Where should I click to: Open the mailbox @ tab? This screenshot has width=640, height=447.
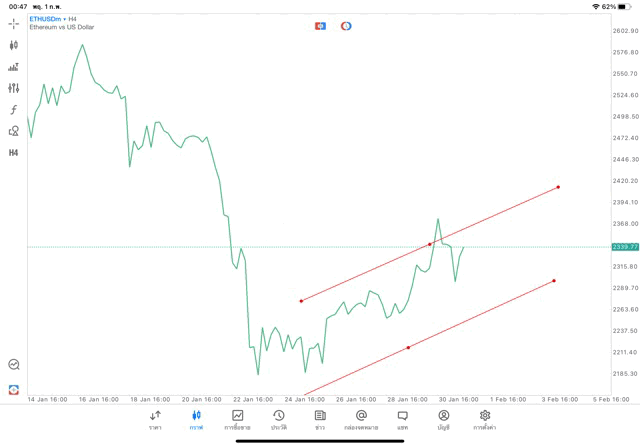pos(361,420)
